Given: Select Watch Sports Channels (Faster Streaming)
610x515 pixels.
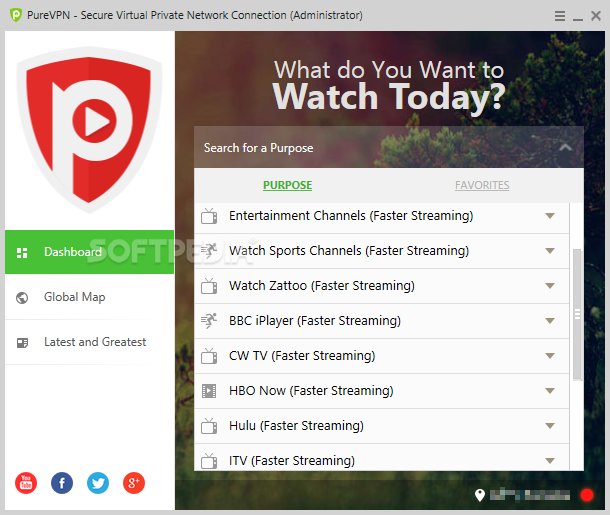Looking at the screenshot, I should tap(382, 251).
